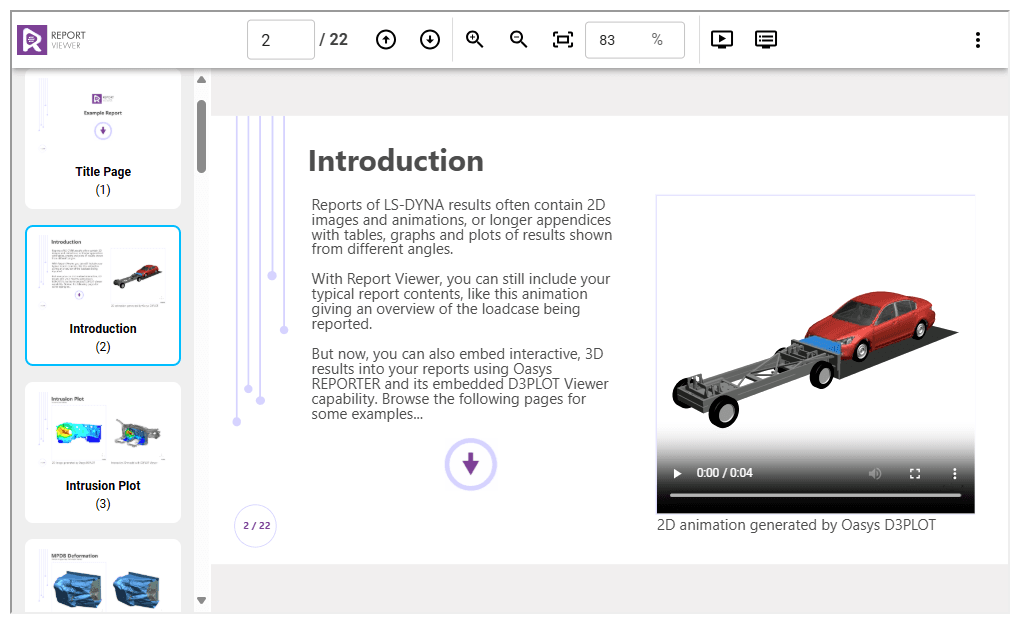Go to the next page using down arrow

430,40
